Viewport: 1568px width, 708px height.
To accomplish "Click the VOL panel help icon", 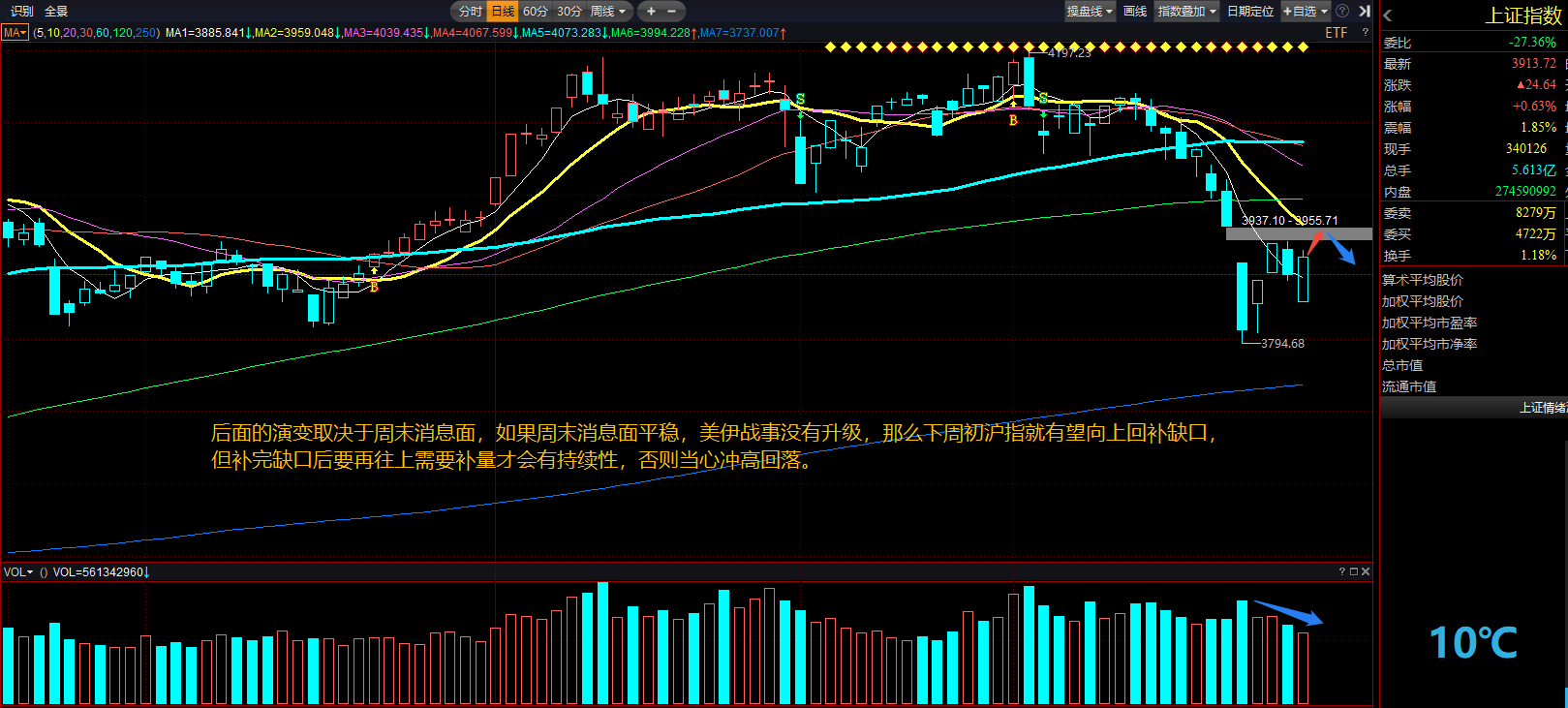I will [x=1342, y=571].
